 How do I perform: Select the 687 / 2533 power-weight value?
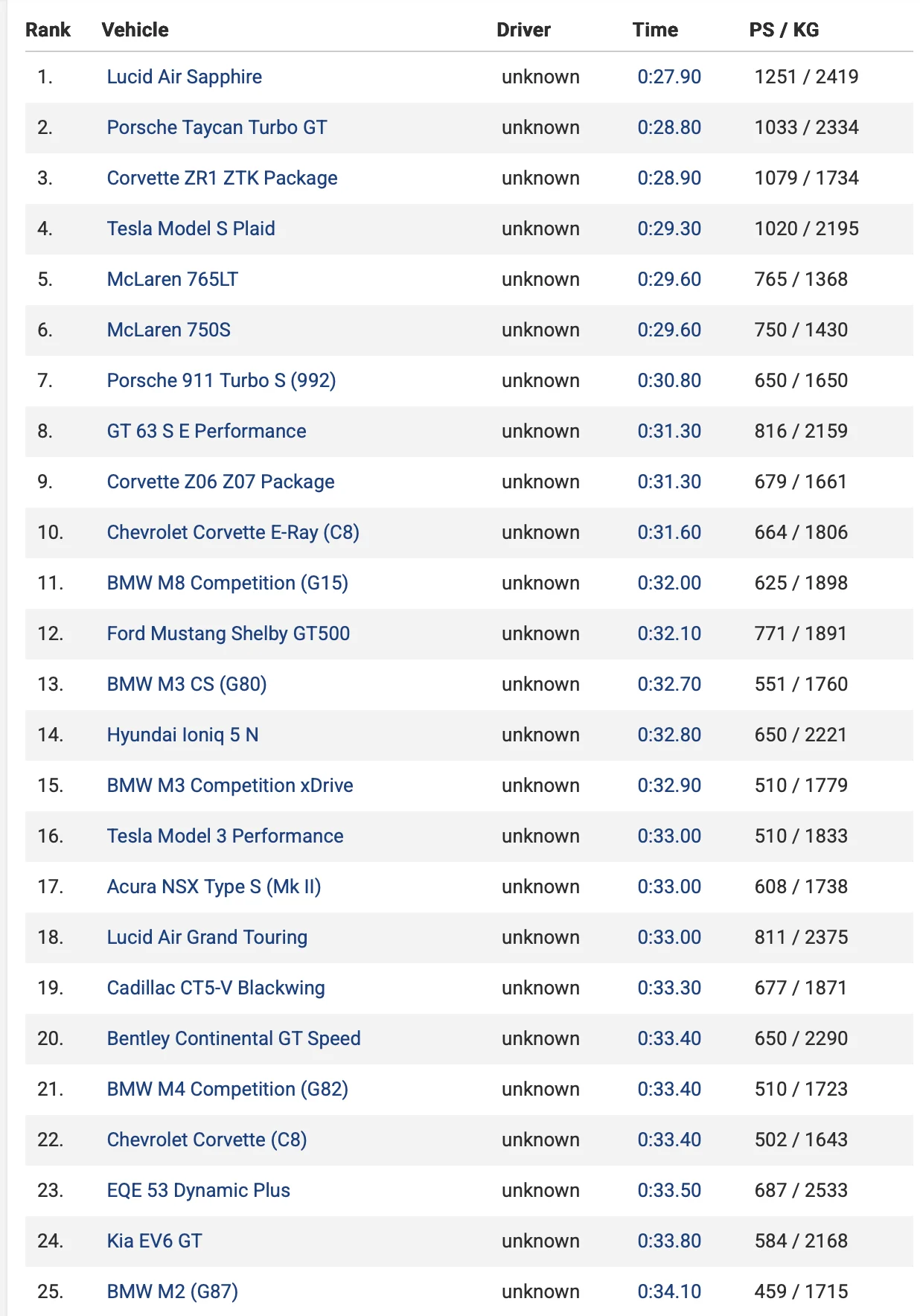tap(801, 1190)
